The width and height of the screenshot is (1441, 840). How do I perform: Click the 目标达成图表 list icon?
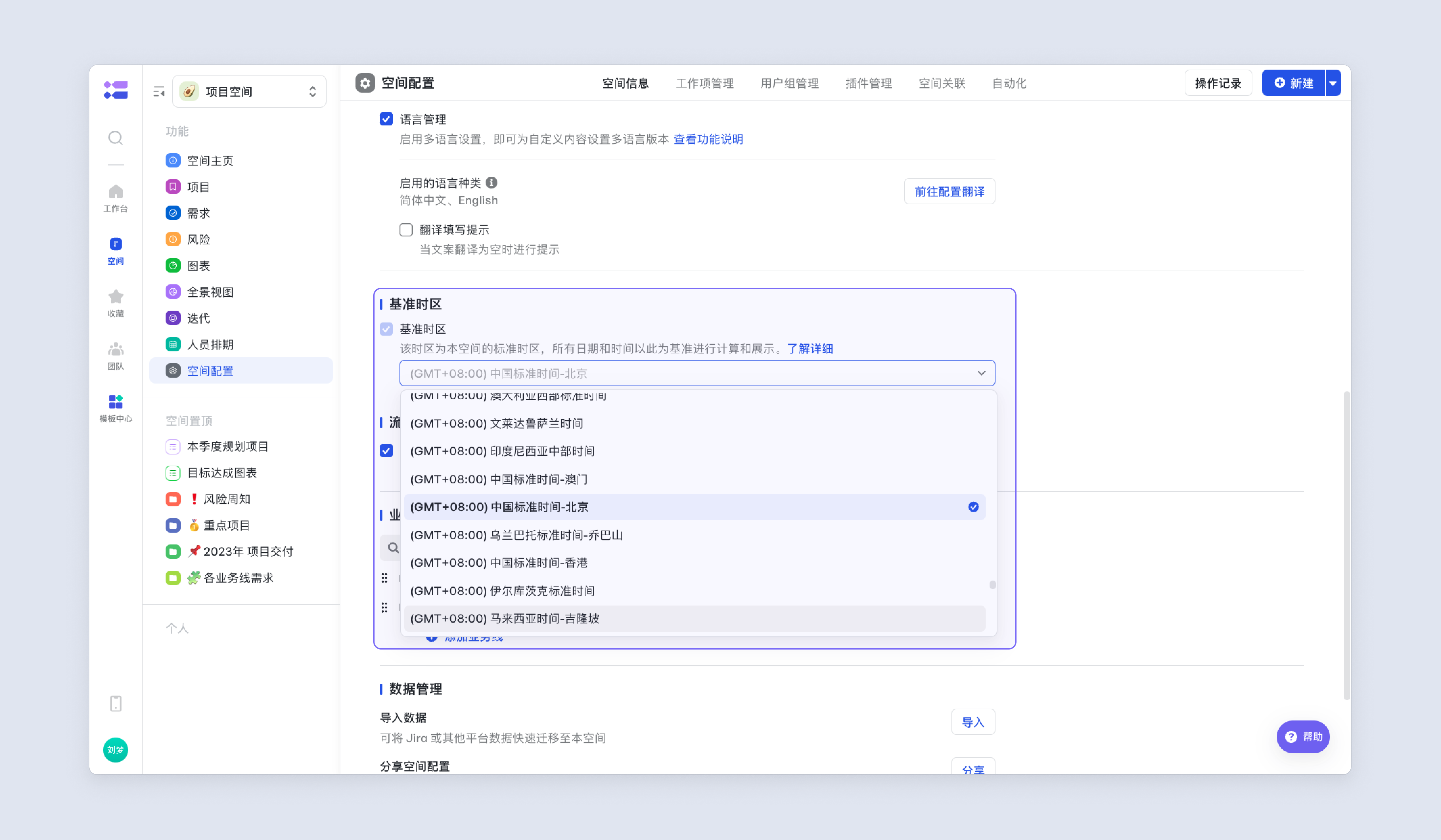173,473
